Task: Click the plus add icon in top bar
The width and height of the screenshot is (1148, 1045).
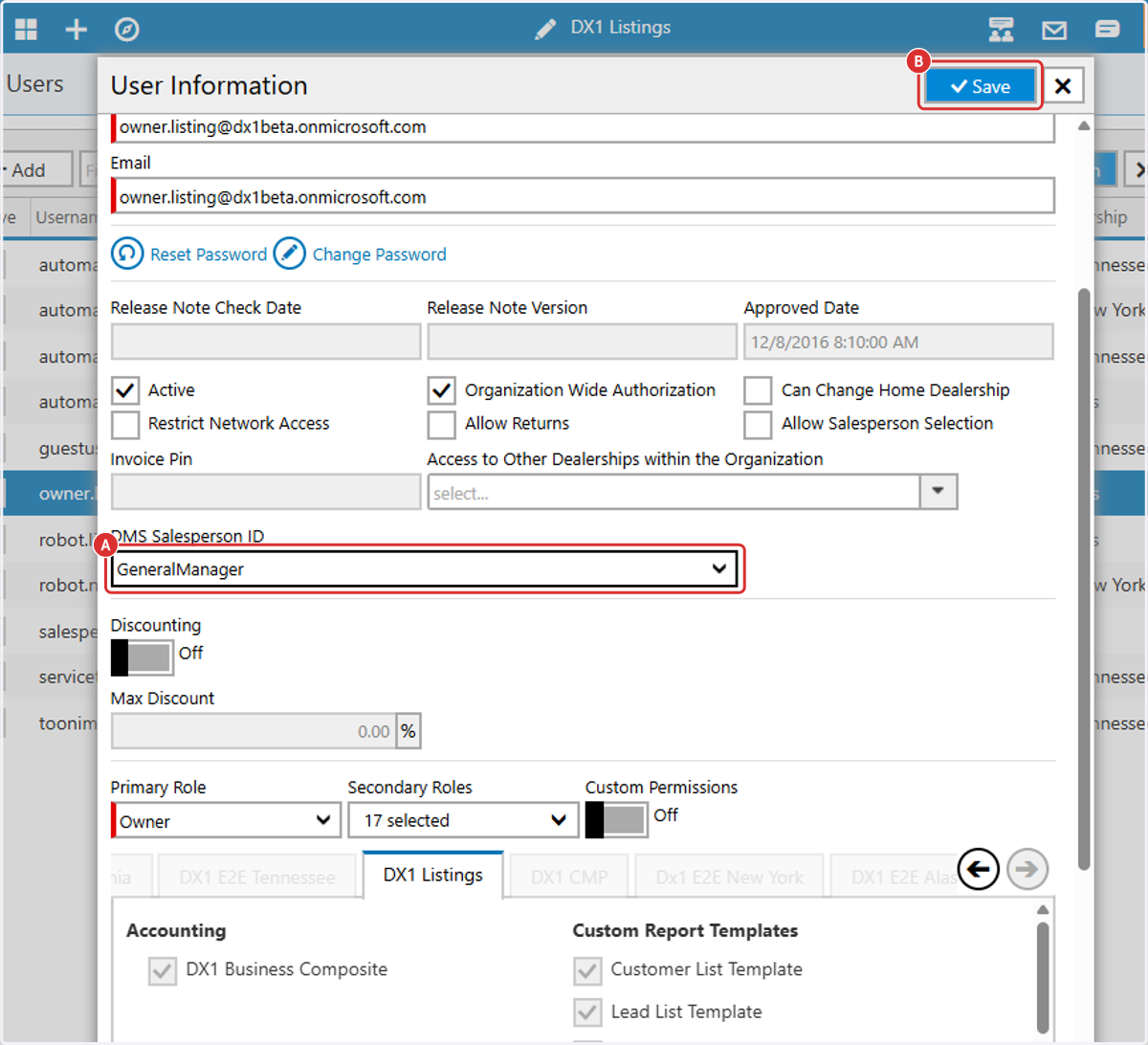Action: 76,29
